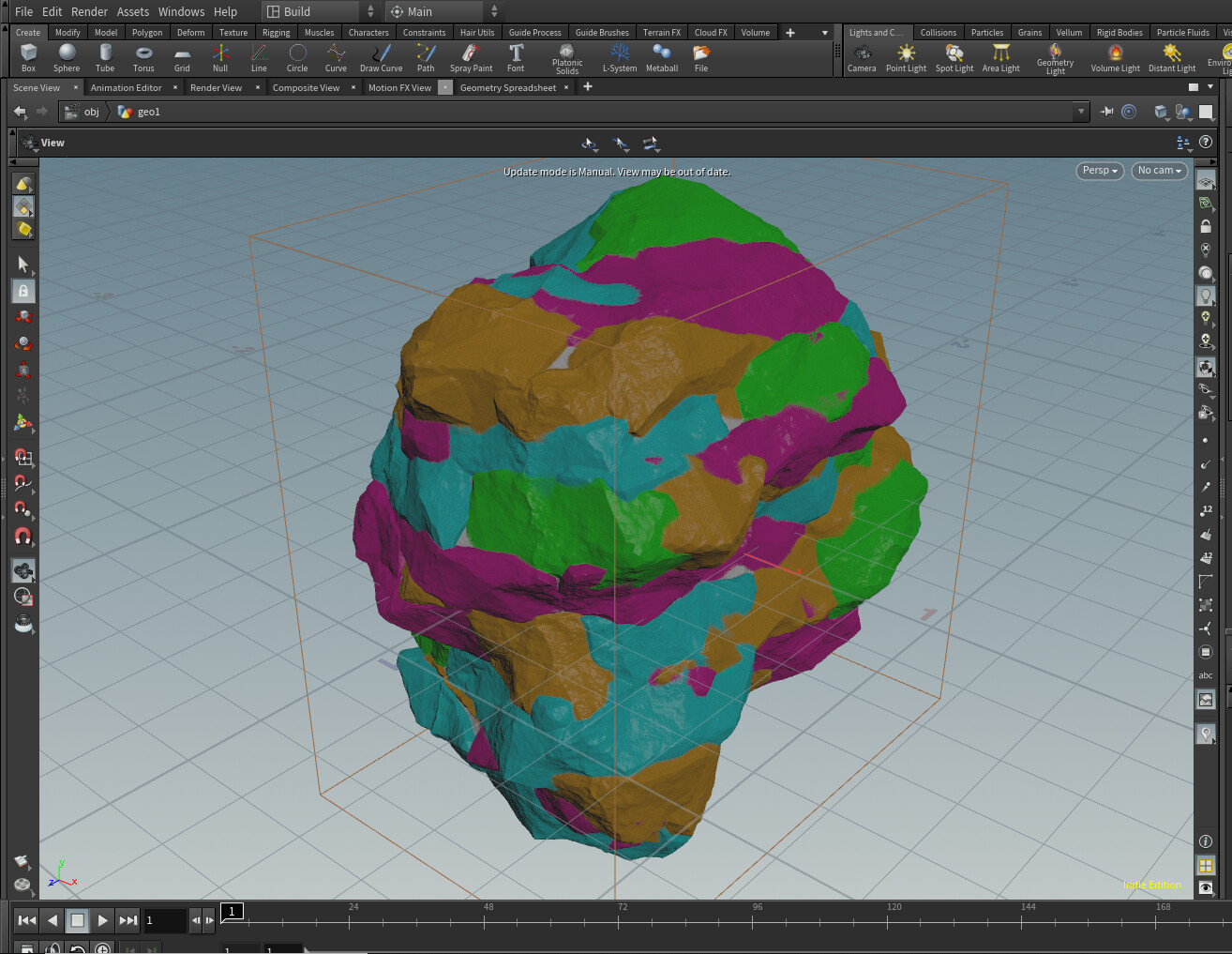Viewport: 1232px width, 954px height.
Task: Toggle the lock icon in right display toolbar
Action: 1206,226
